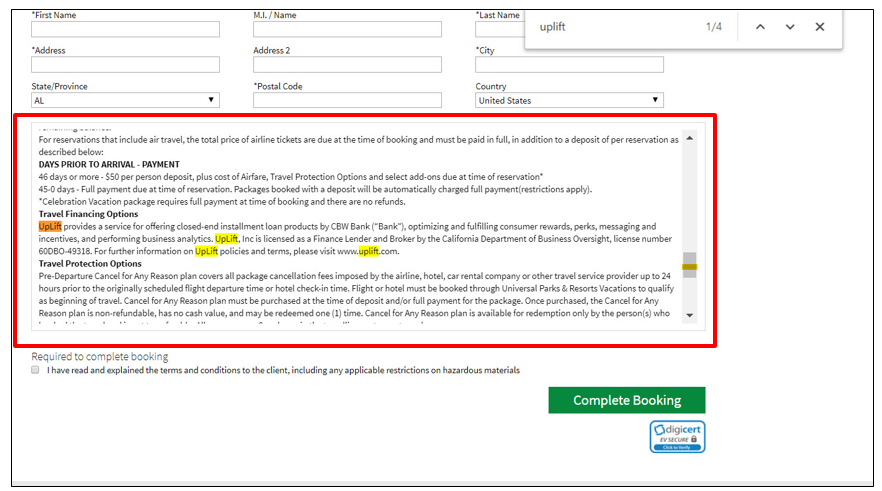
Task: Go to next find match arrow
Action: point(790,26)
